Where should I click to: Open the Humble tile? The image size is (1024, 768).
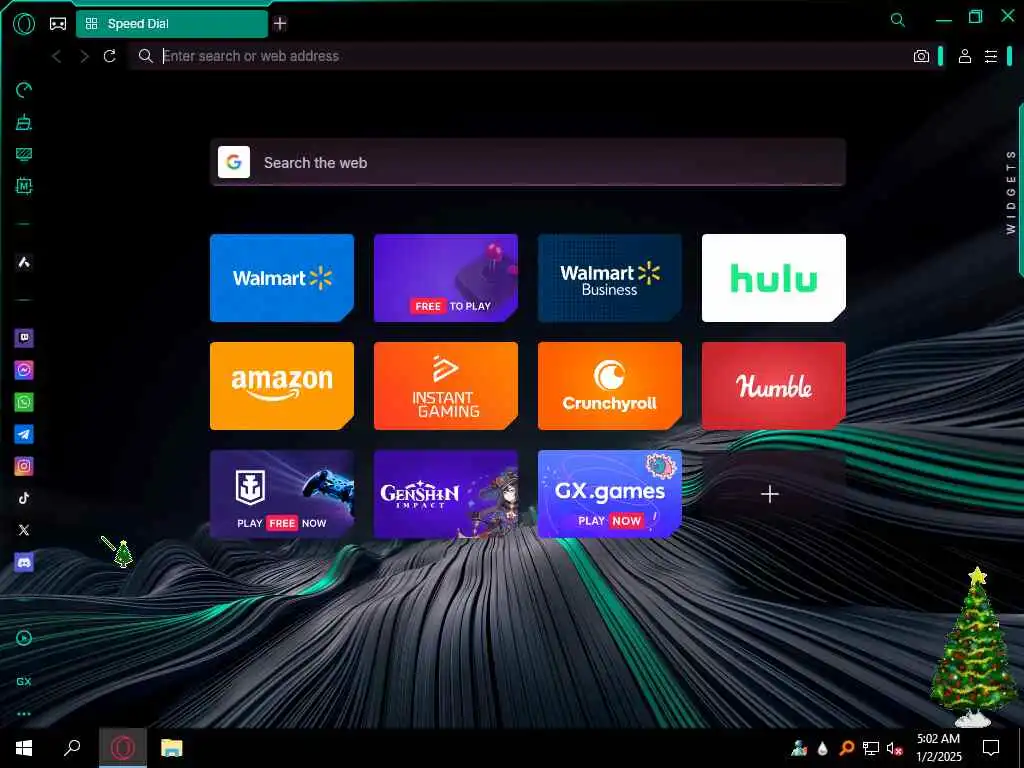[x=774, y=386]
